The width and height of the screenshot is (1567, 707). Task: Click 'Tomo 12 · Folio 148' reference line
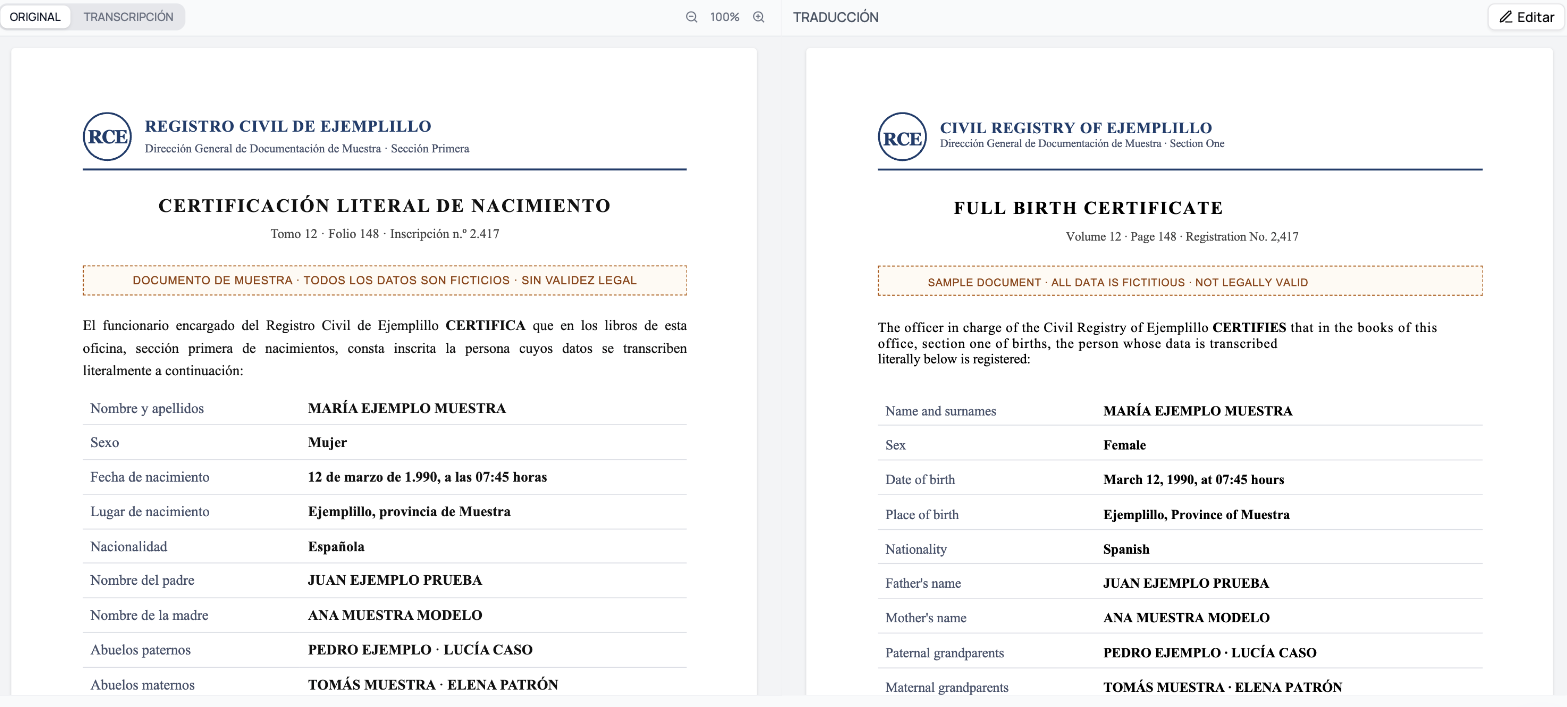pyautogui.click(x=385, y=234)
